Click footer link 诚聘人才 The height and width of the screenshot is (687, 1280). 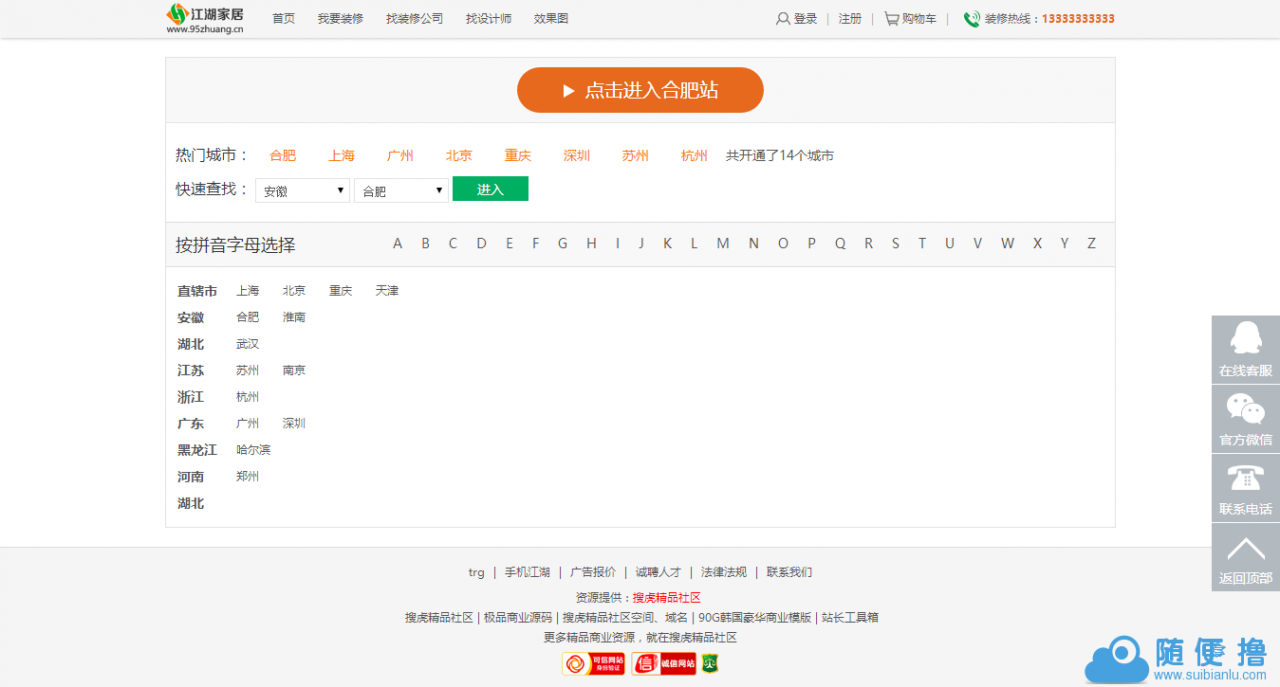click(658, 573)
